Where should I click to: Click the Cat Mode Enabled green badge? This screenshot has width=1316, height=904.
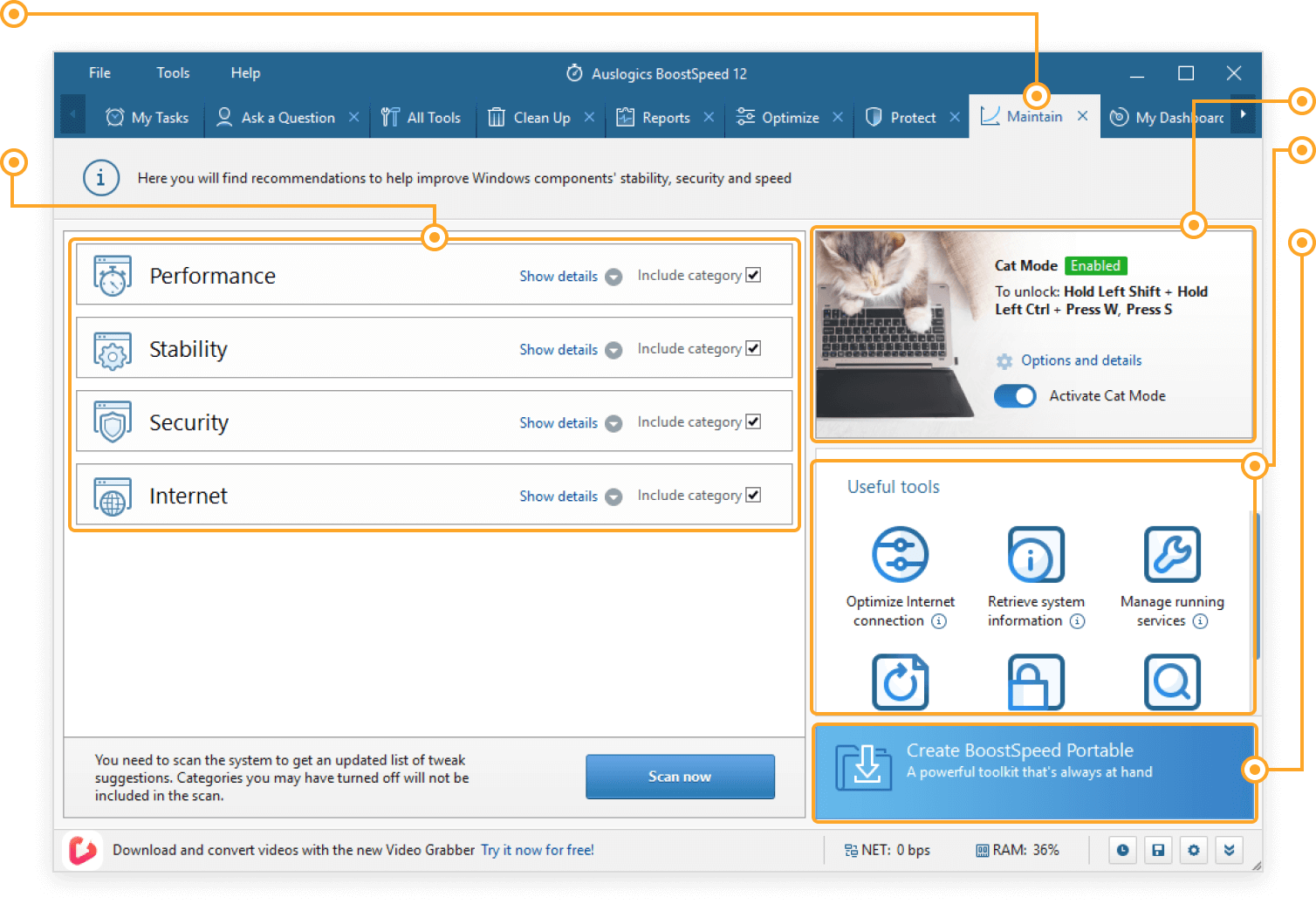1095,265
